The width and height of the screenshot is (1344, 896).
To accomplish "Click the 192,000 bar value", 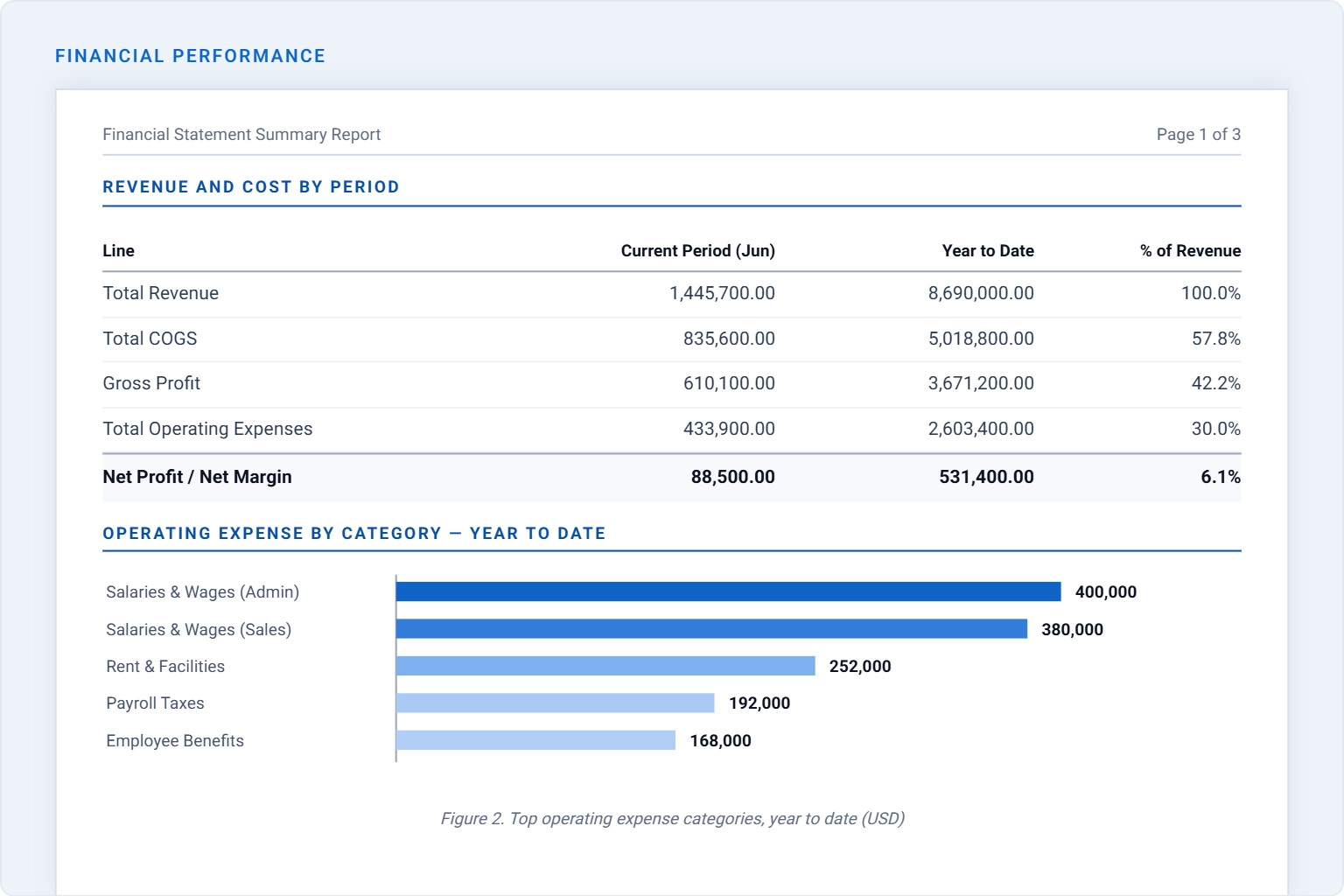I will click(759, 703).
